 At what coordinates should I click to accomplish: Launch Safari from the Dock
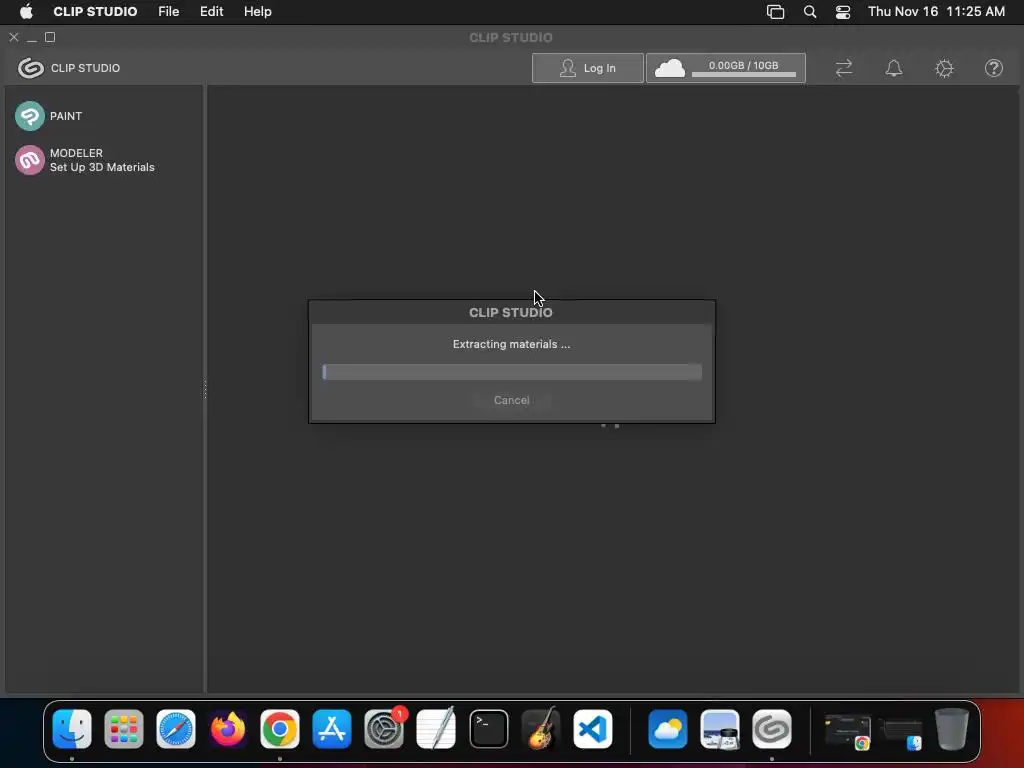[176, 729]
